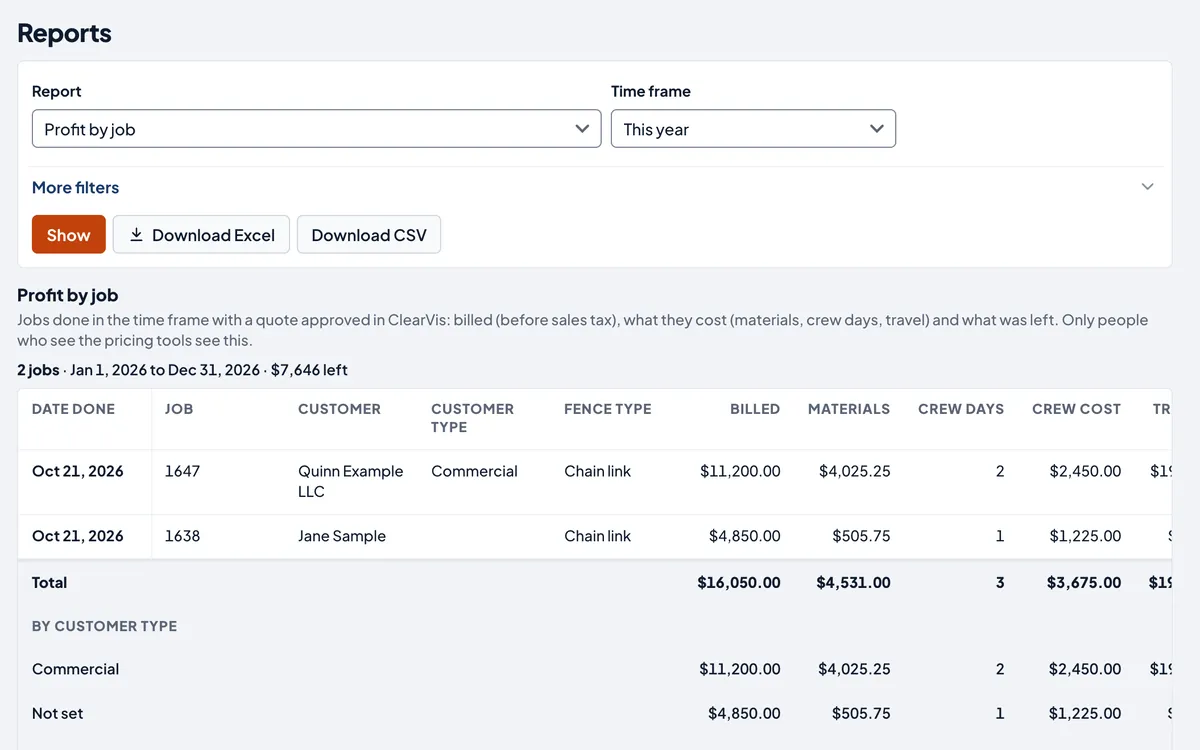This screenshot has height=750, width=1200.
Task: Click the BY CUSTOMER TYPE section heading
Action: (x=104, y=626)
